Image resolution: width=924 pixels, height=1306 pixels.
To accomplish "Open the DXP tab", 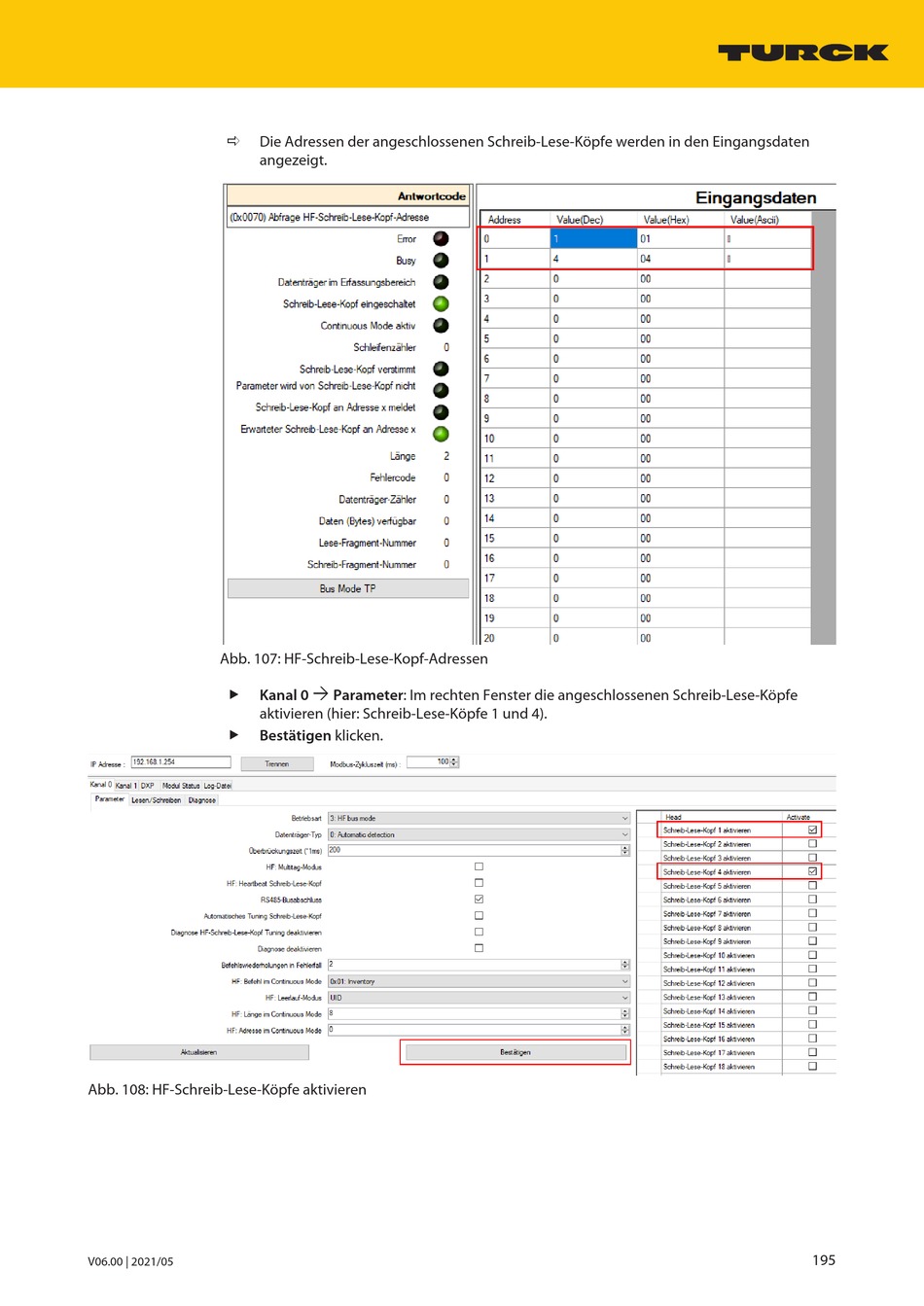I will pyautogui.click(x=148, y=785).
